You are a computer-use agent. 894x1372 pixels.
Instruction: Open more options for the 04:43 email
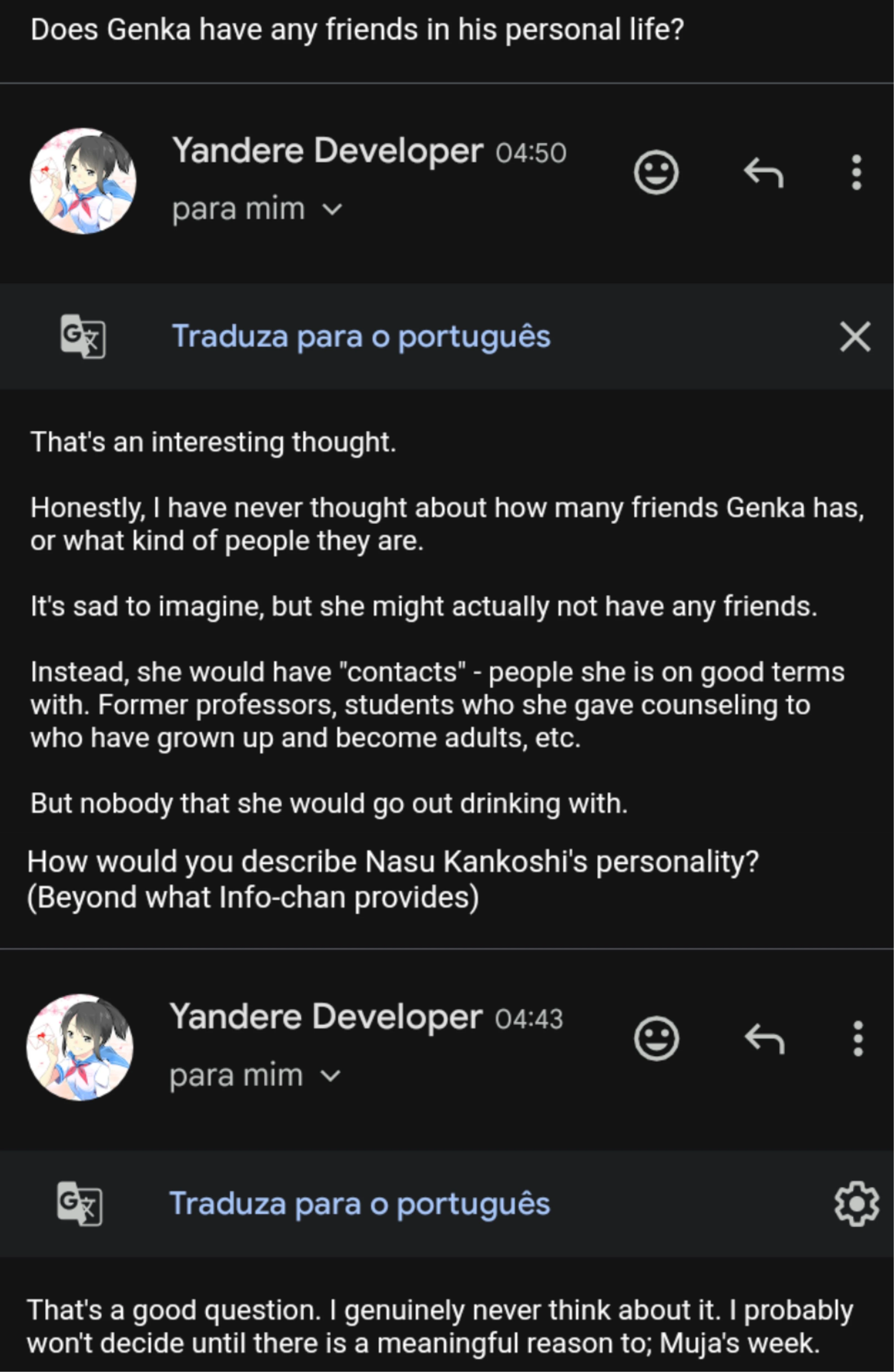coord(858,1038)
